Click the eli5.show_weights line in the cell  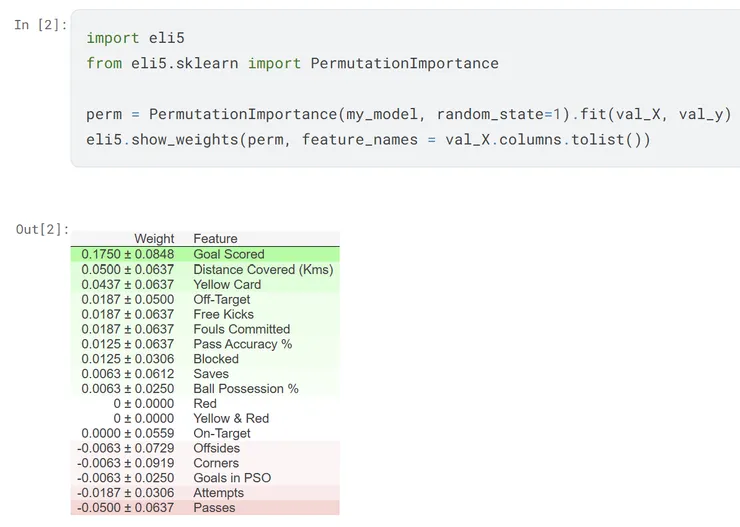pos(368,140)
